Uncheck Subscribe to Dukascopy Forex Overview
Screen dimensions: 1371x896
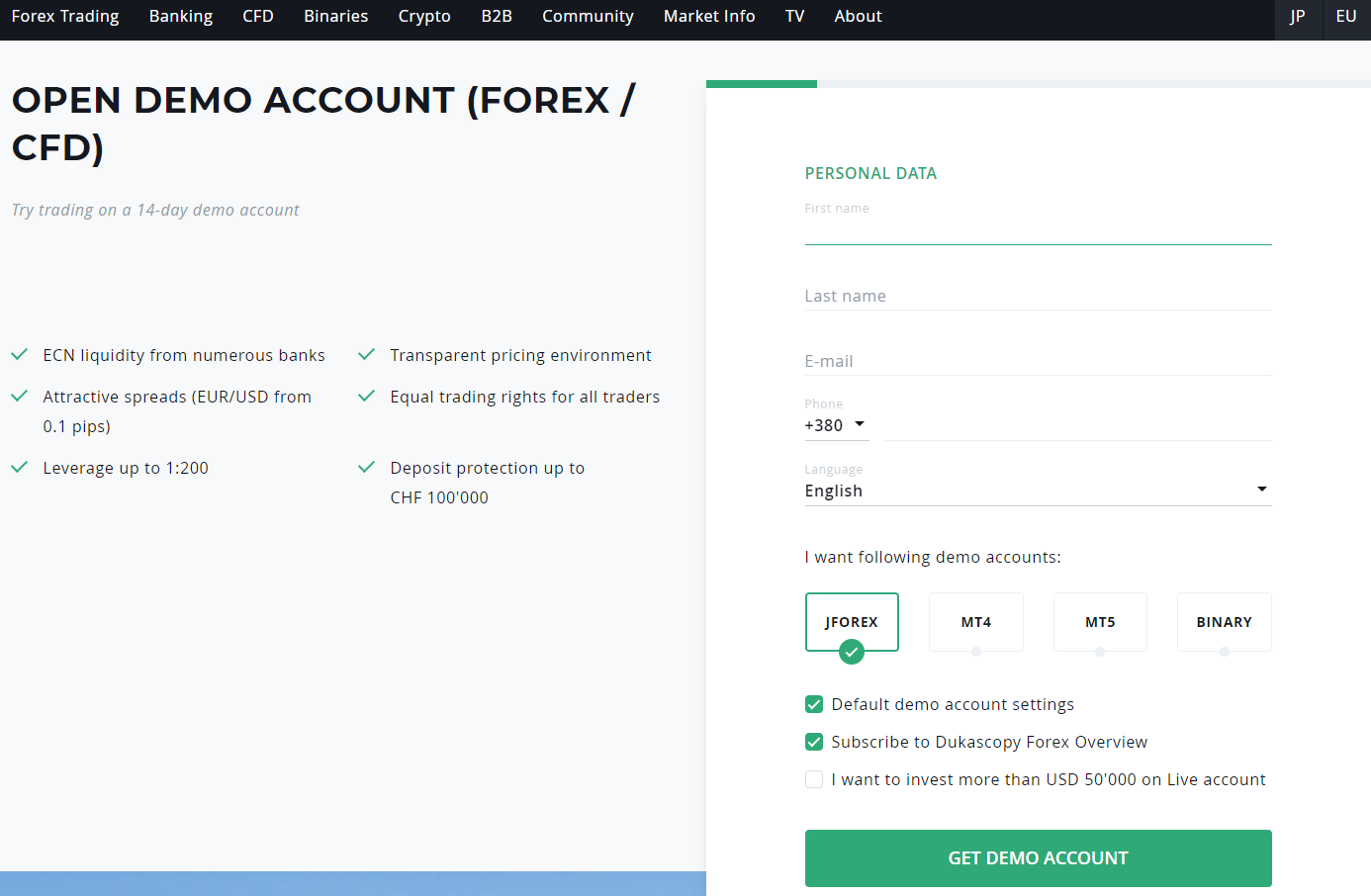click(814, 742)
